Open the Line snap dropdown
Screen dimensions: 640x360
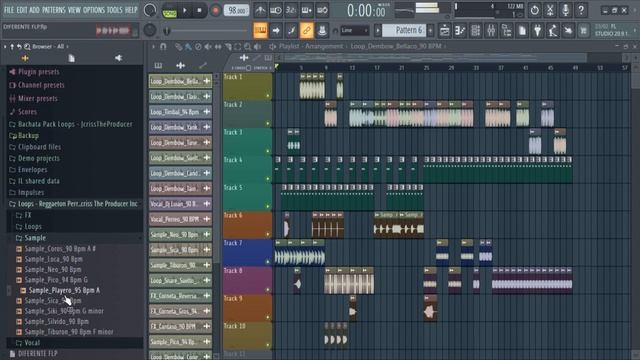click(355, 30)
